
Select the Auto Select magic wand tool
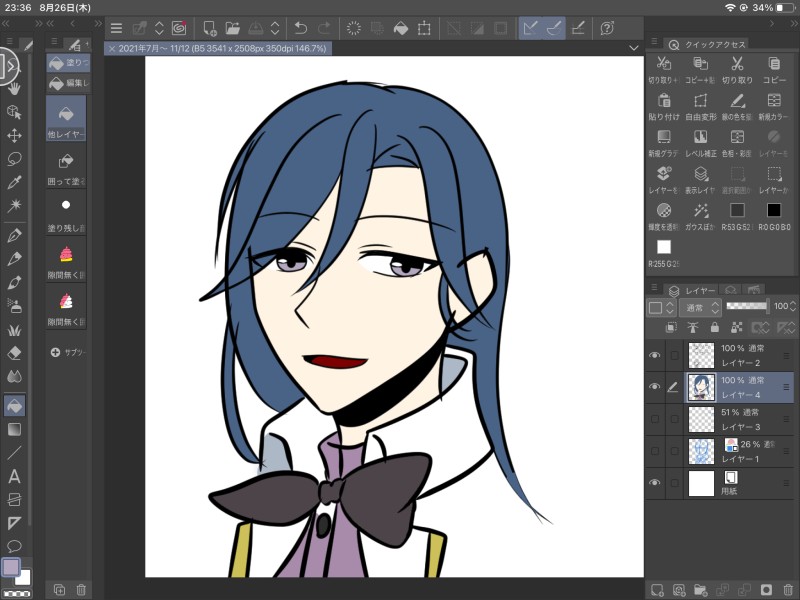[x=14, y=206]
